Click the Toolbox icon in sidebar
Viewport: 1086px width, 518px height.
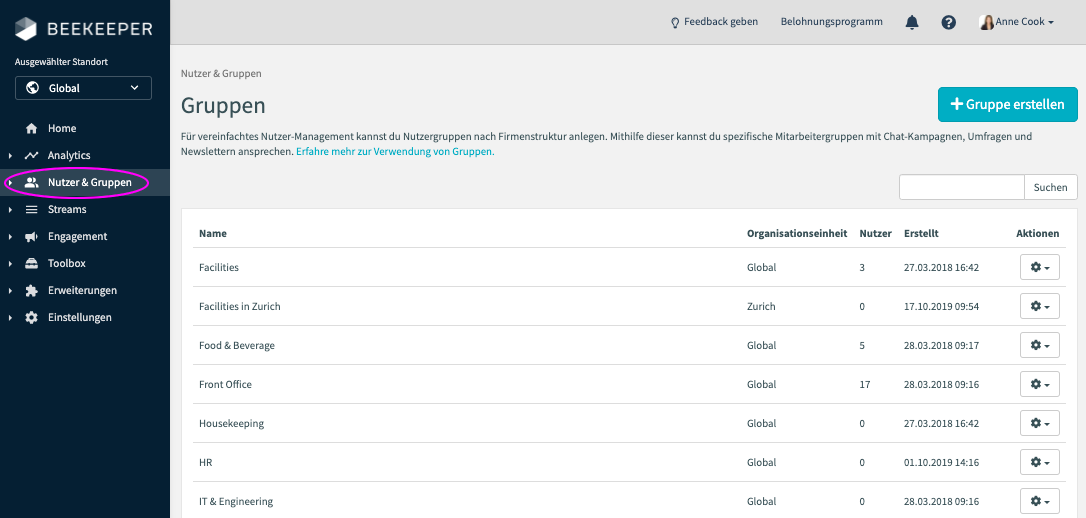point(31,264)
